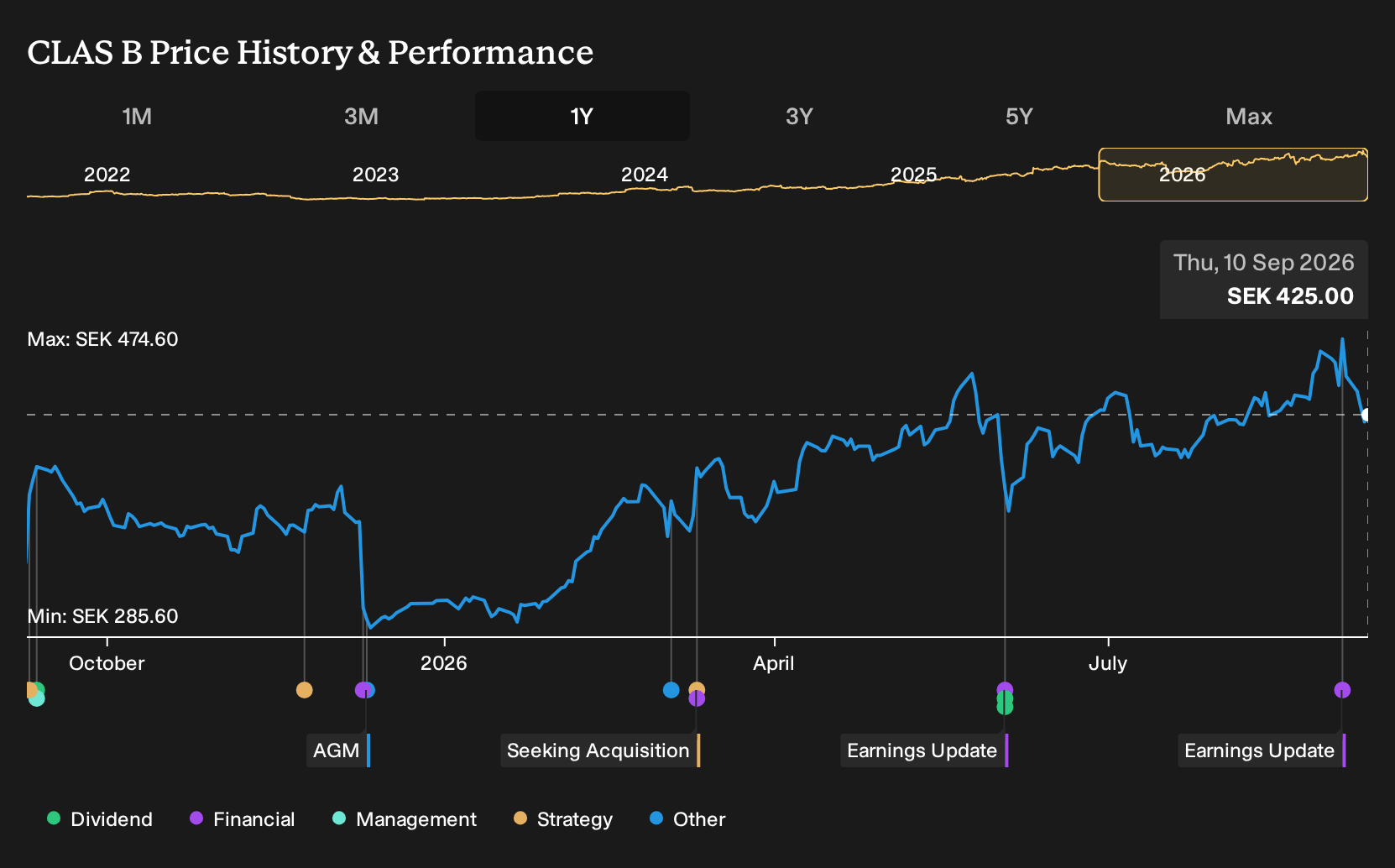This screenshot has width=1395, height=868.
Task: Toggle the Management legend filter
Action: pos(405,818)
